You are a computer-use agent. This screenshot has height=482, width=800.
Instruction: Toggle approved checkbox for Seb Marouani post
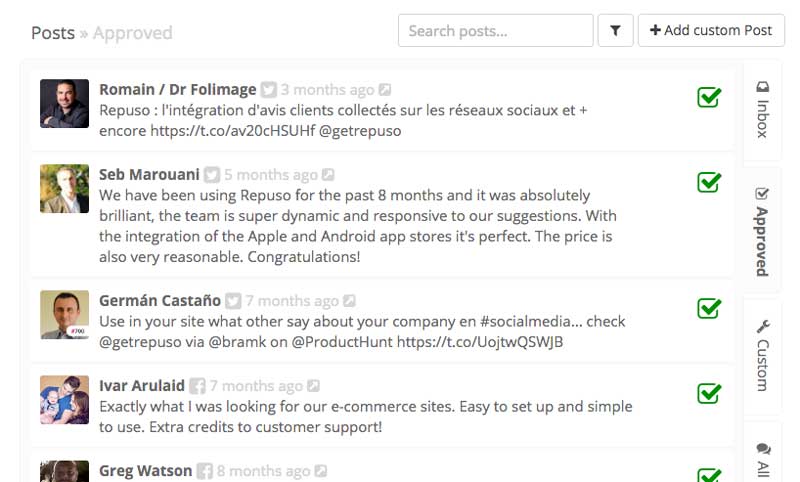[709, 182]
